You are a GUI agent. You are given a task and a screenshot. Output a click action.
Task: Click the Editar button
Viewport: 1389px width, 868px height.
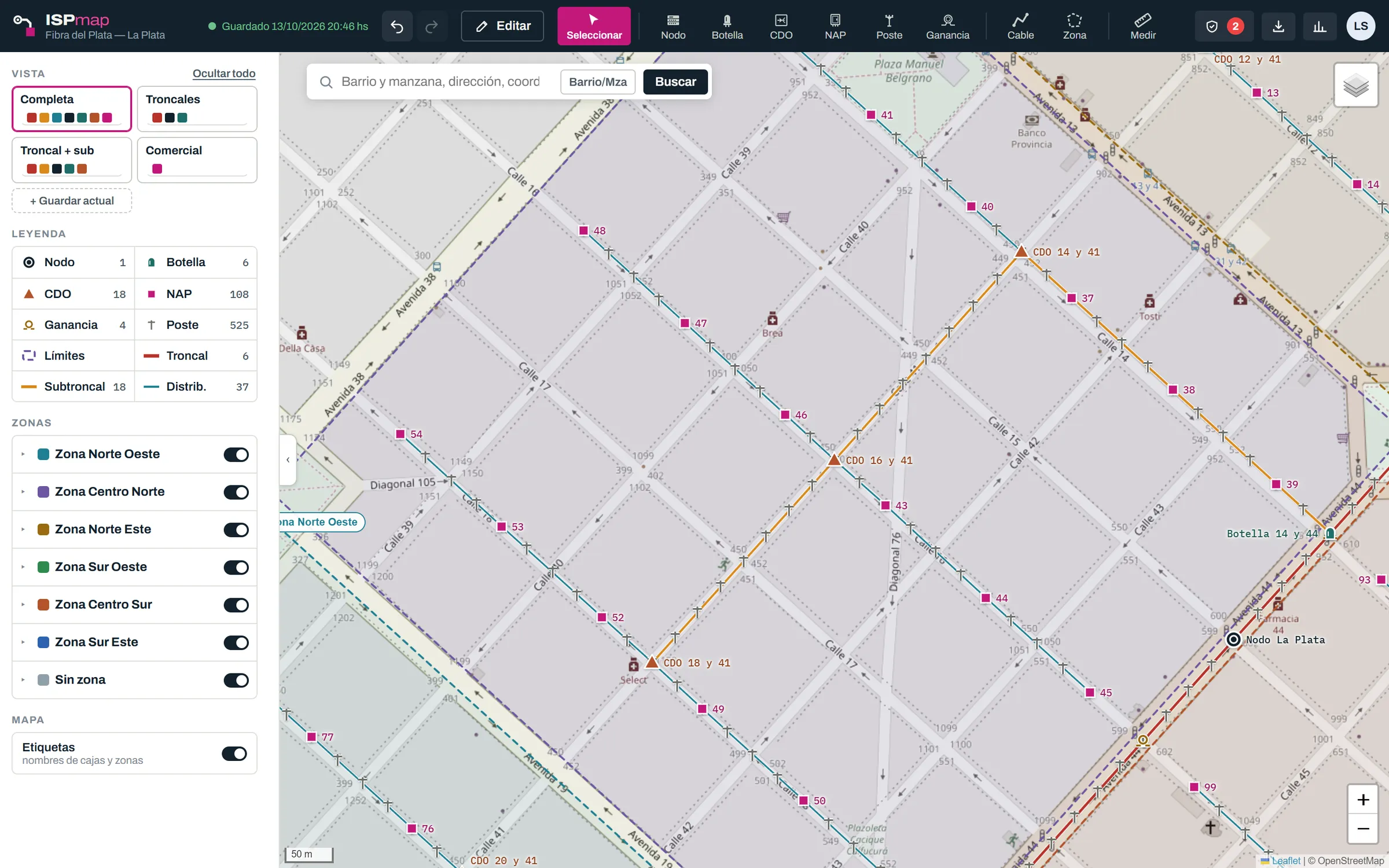pos(502,26)
